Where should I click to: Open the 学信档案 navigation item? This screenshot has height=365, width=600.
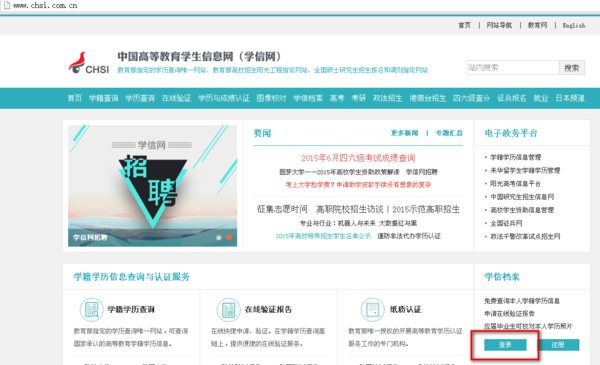pos(308,98)
